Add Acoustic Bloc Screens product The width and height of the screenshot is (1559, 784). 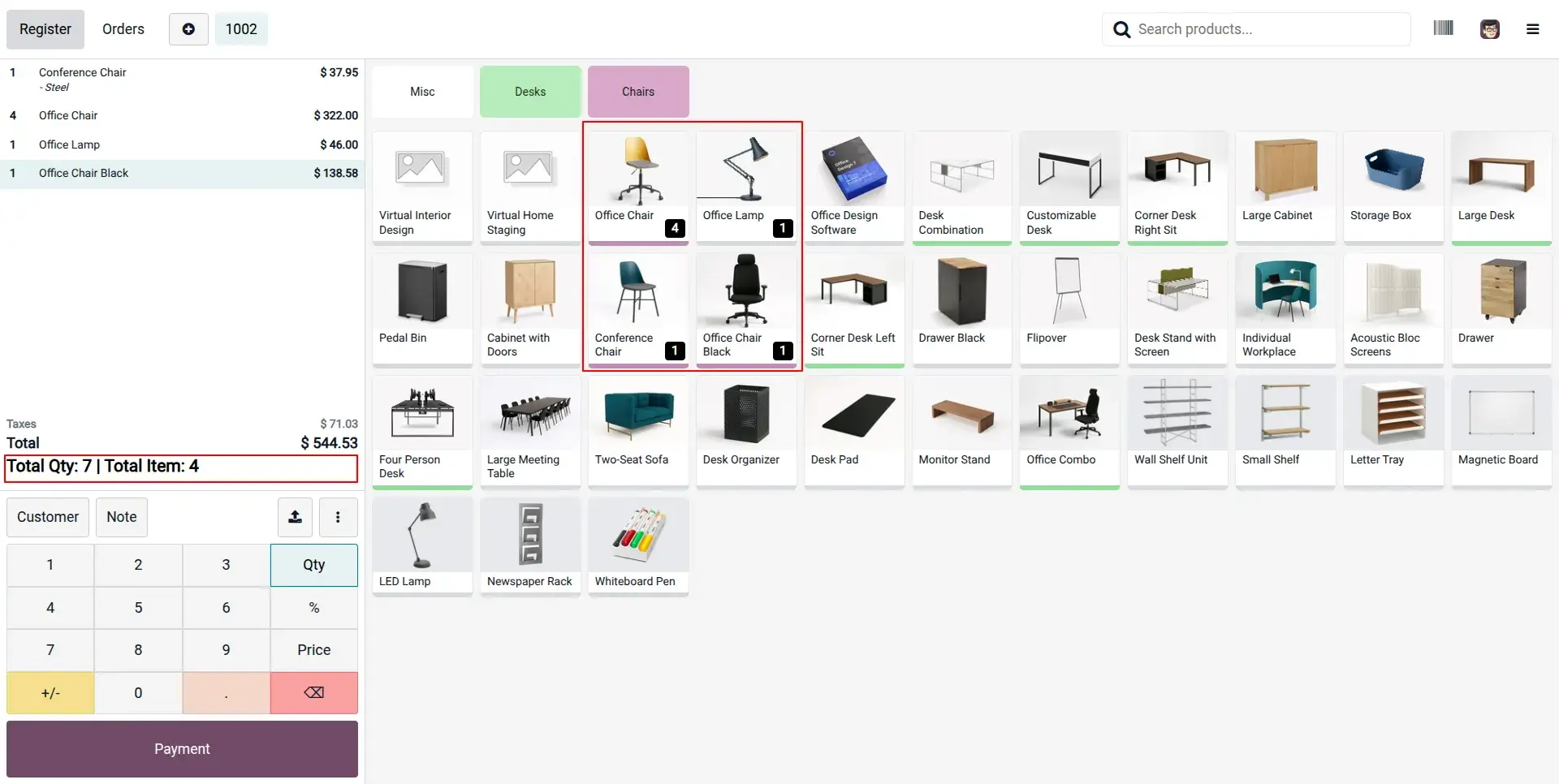pyautogui.click(x=1393, y=310)
